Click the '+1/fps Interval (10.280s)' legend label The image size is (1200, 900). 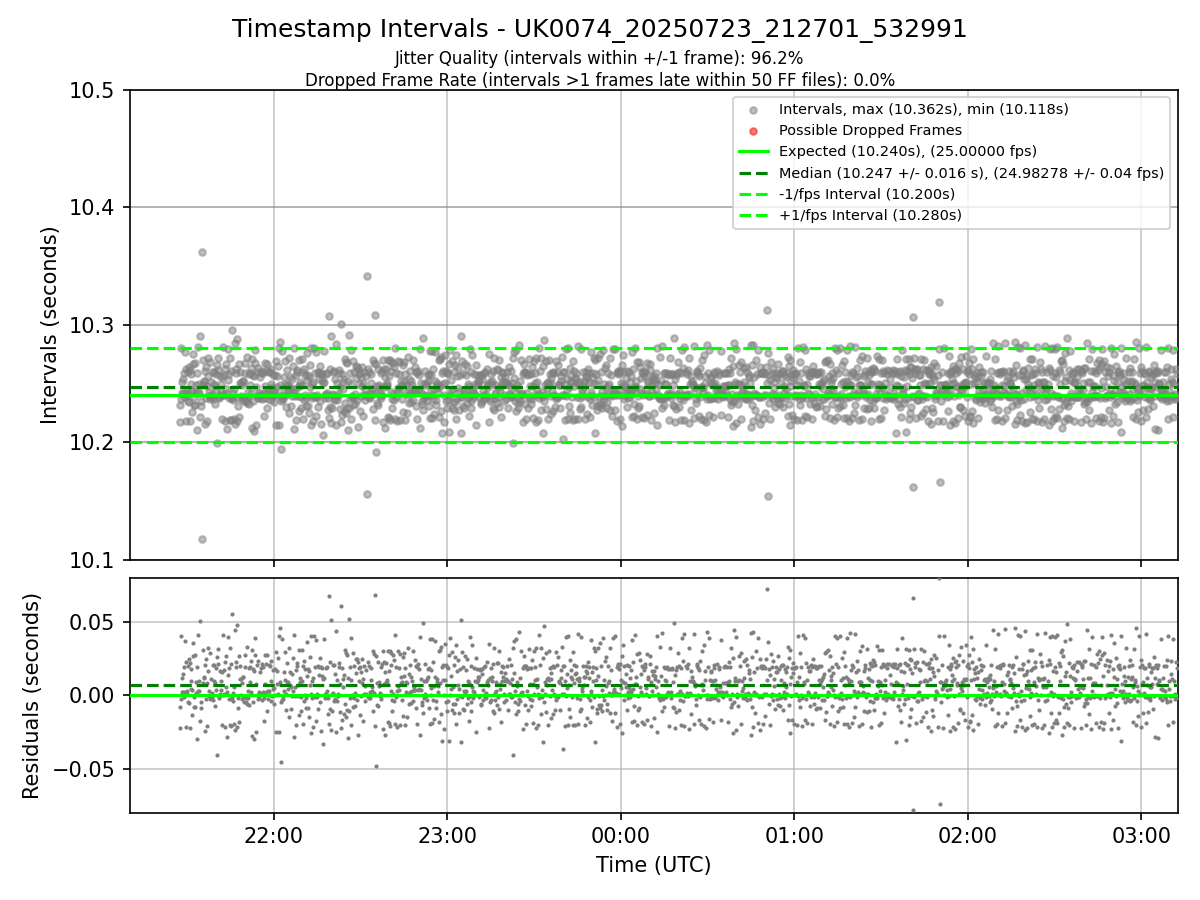tap(870, 215)
